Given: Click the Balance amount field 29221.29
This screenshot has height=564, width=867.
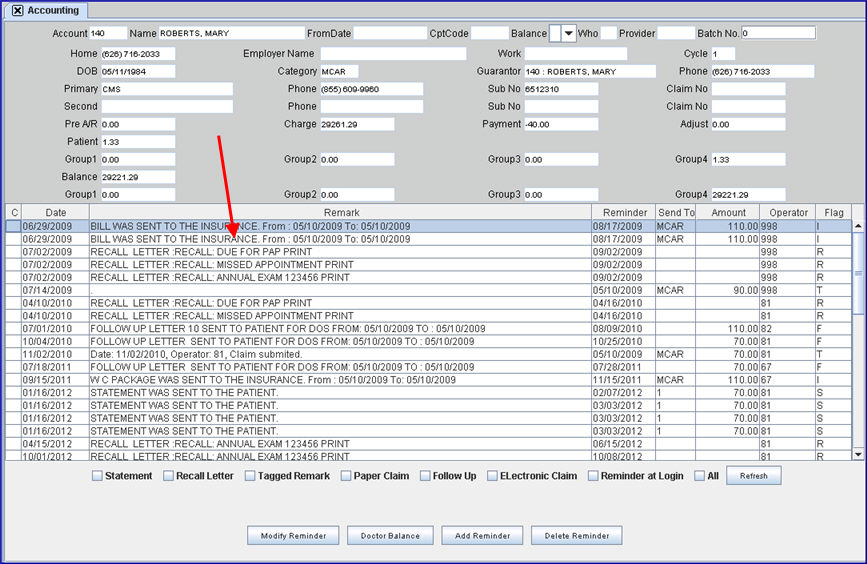Looking at the screenshot, I should click(138, 177).
